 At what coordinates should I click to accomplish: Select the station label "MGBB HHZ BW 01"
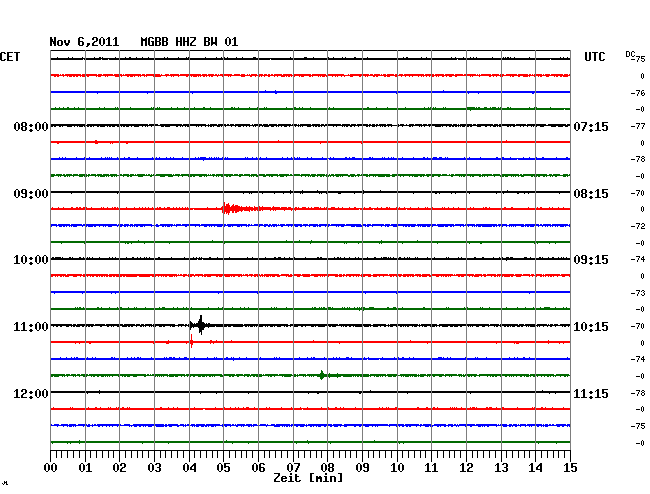pyautogui.click(x=189, y=42)
